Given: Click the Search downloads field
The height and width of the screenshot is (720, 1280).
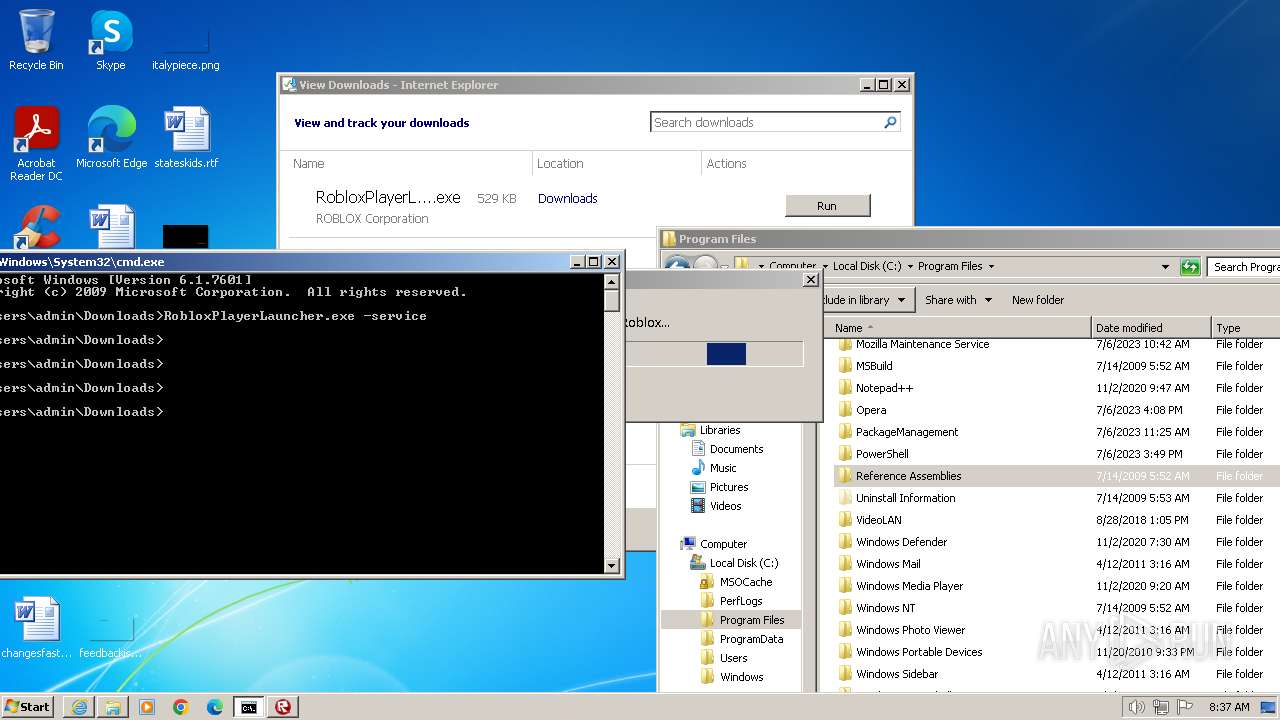Looking at the screenshot, I should point(764,122).
